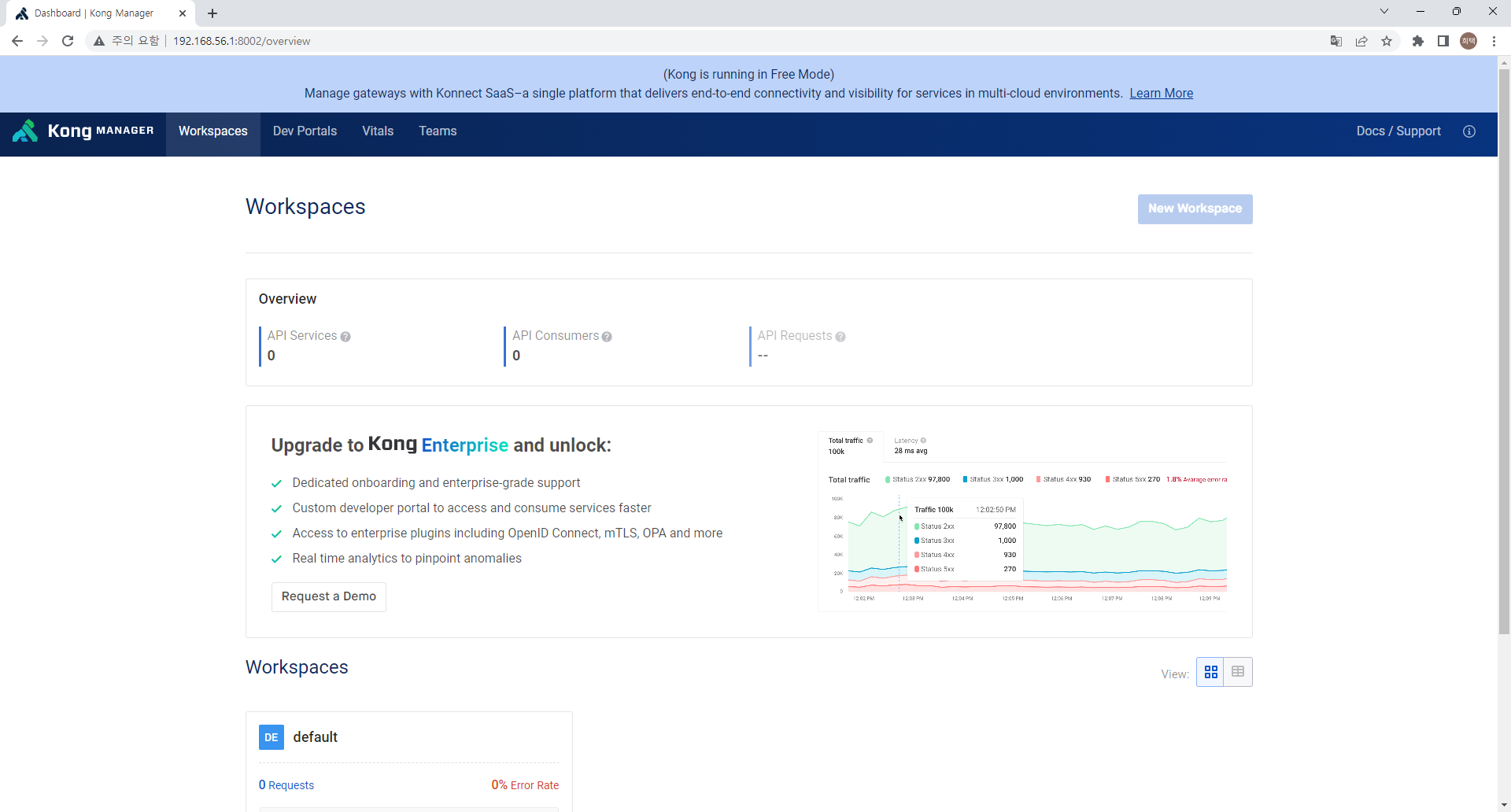Bookmark this page with star icon
The height and width of the screenshot is (812, 1511).
click(1387, 41)
